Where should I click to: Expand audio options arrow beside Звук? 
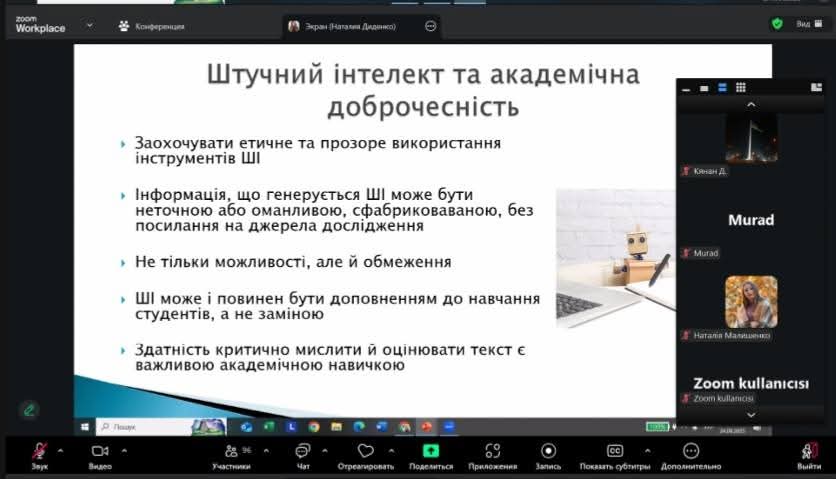[x=60, y=450]
